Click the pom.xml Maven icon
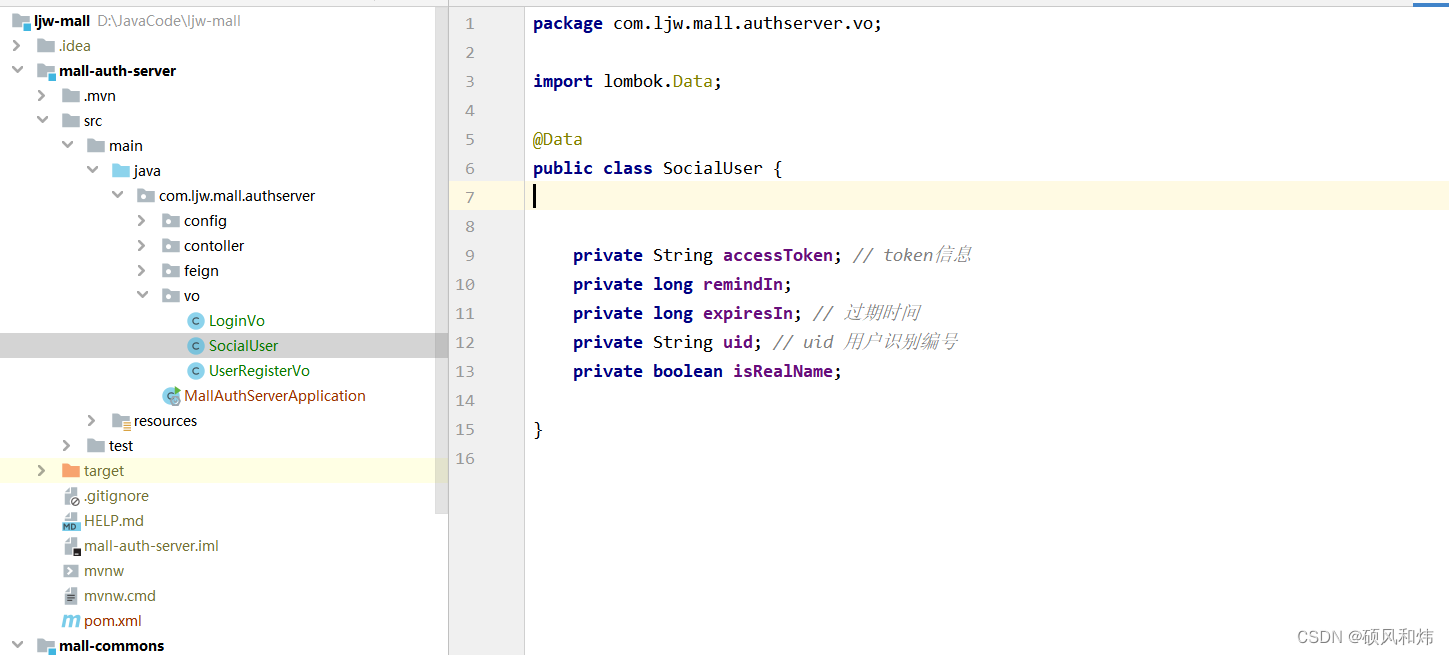 [x=71, y=621]
